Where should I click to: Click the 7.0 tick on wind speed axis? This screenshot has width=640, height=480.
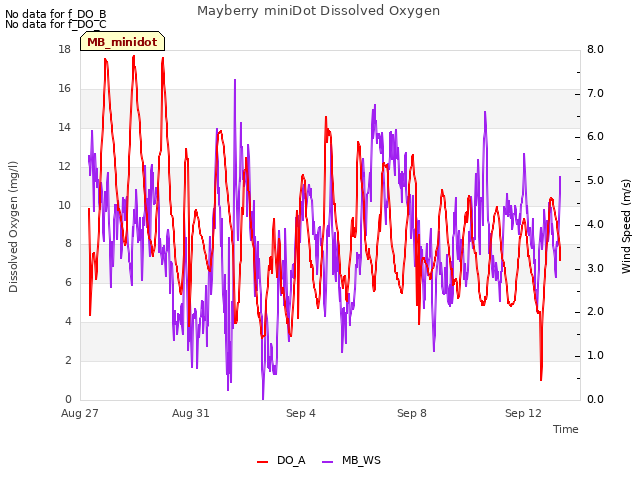click(x=596, y=93)
